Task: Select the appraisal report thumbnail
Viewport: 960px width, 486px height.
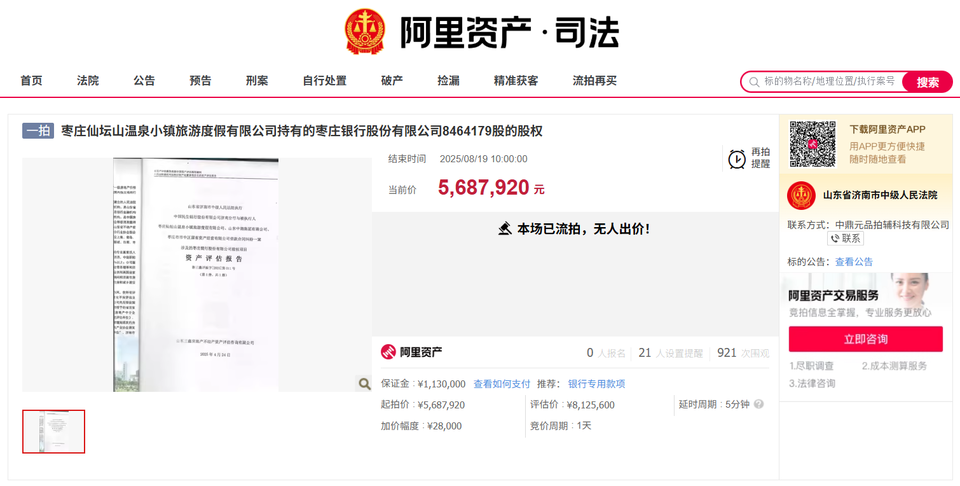Action: pos(54,431)
